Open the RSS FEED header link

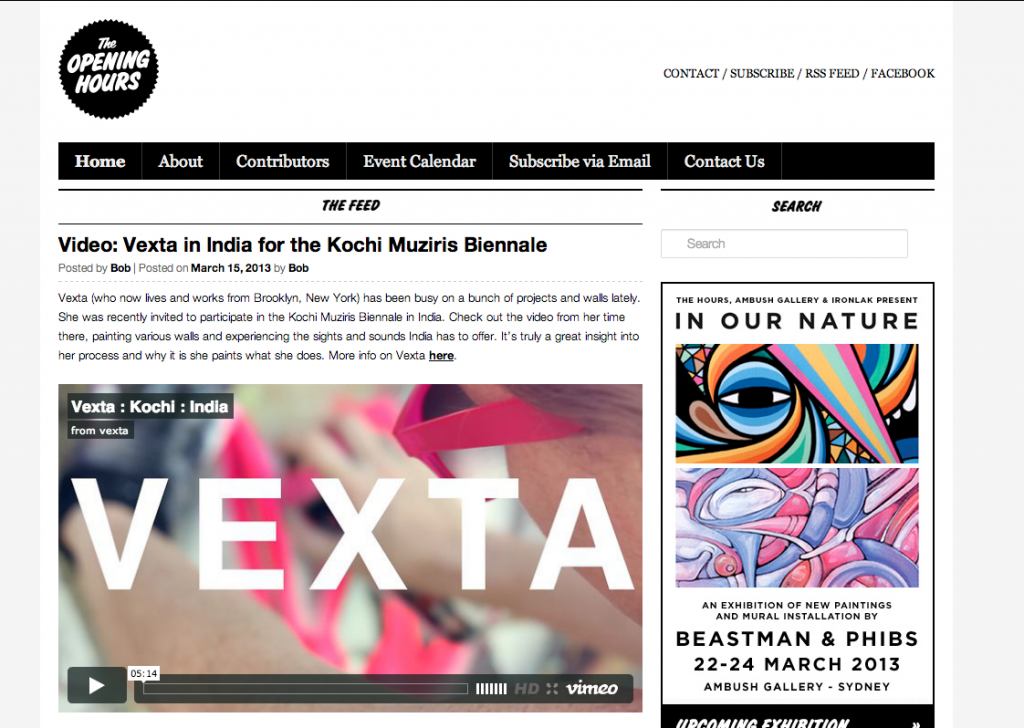(832, 74)
